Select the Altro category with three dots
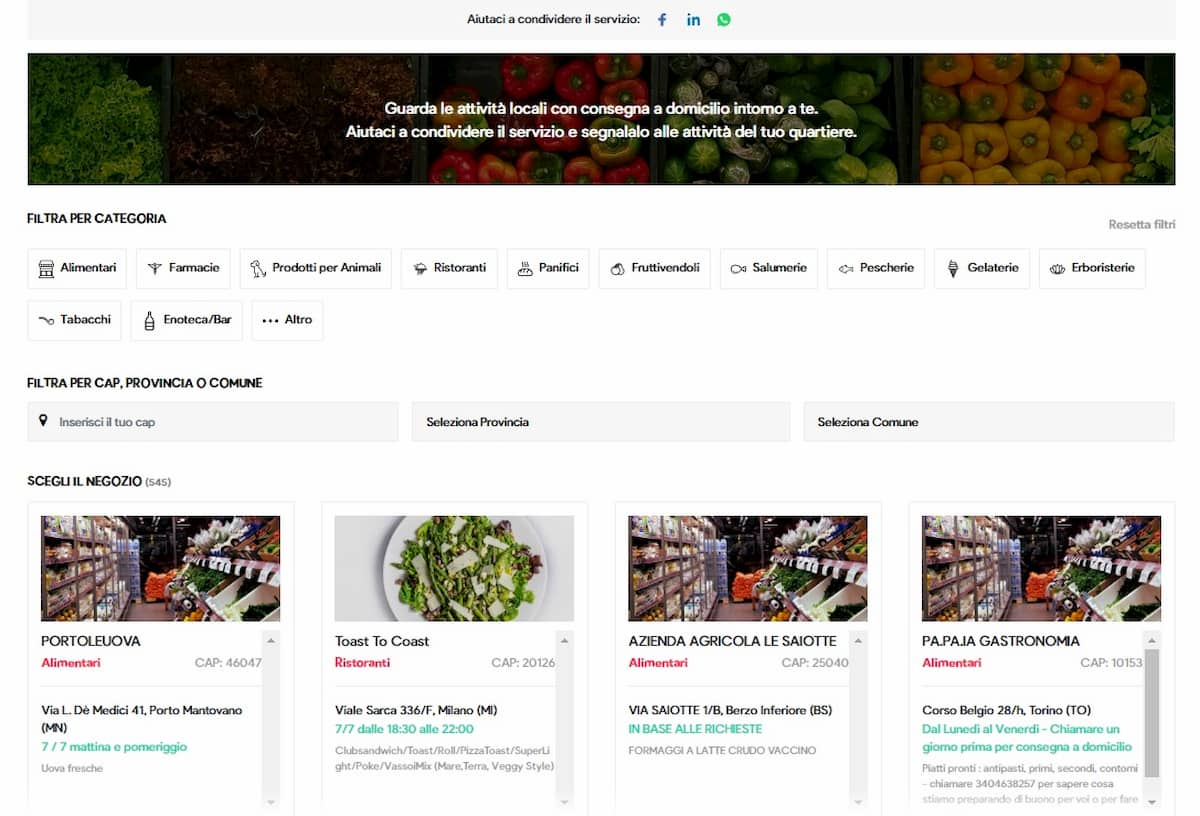The width and height of the screenshot is (1200, 816). tap(287, 320)
